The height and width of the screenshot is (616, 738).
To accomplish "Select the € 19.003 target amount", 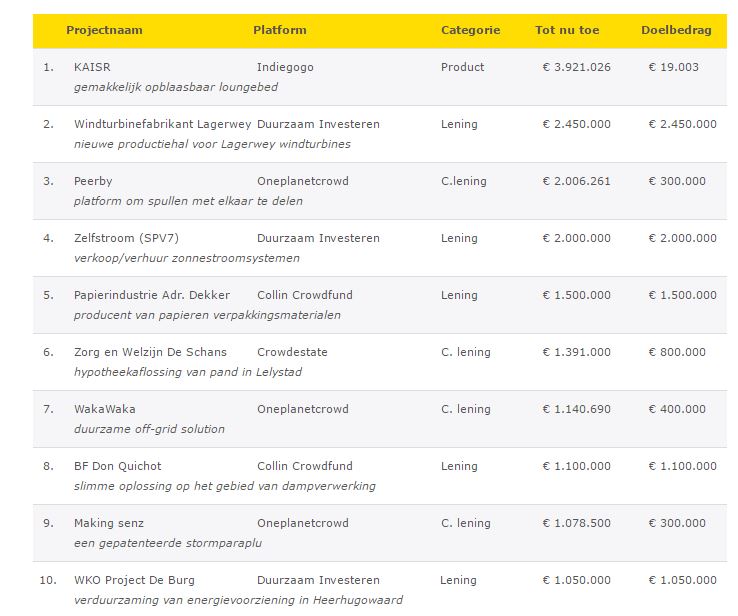I will [x=673, y=67].
